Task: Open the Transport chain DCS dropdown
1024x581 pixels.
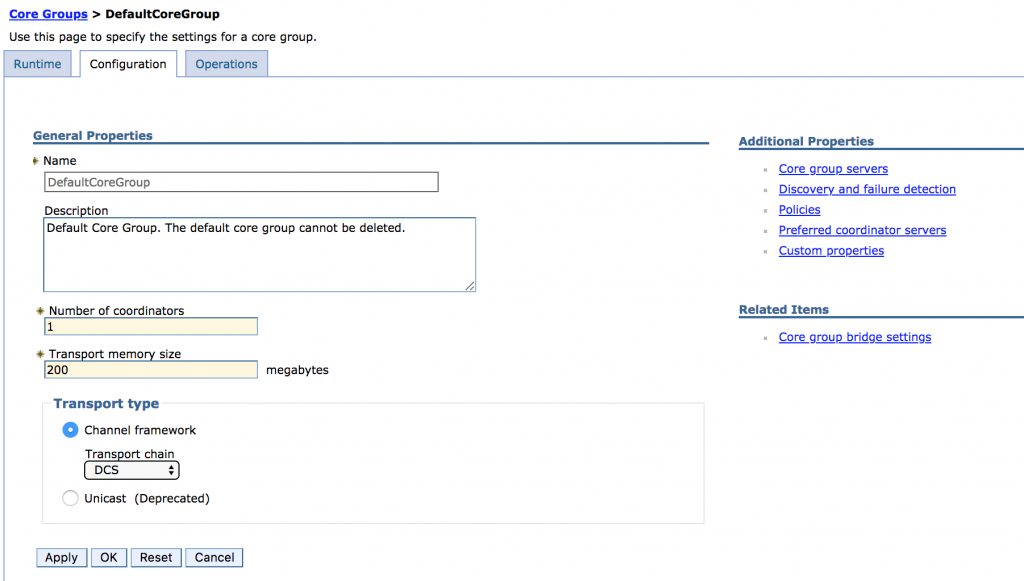Action: click(132, 470)
